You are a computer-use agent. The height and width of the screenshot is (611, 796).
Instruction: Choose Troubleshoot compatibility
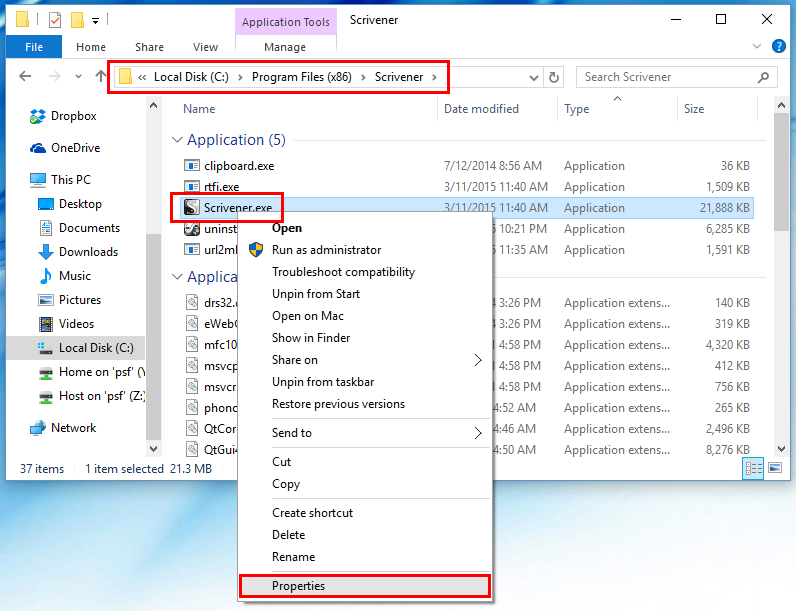click(x=344, y=272)
